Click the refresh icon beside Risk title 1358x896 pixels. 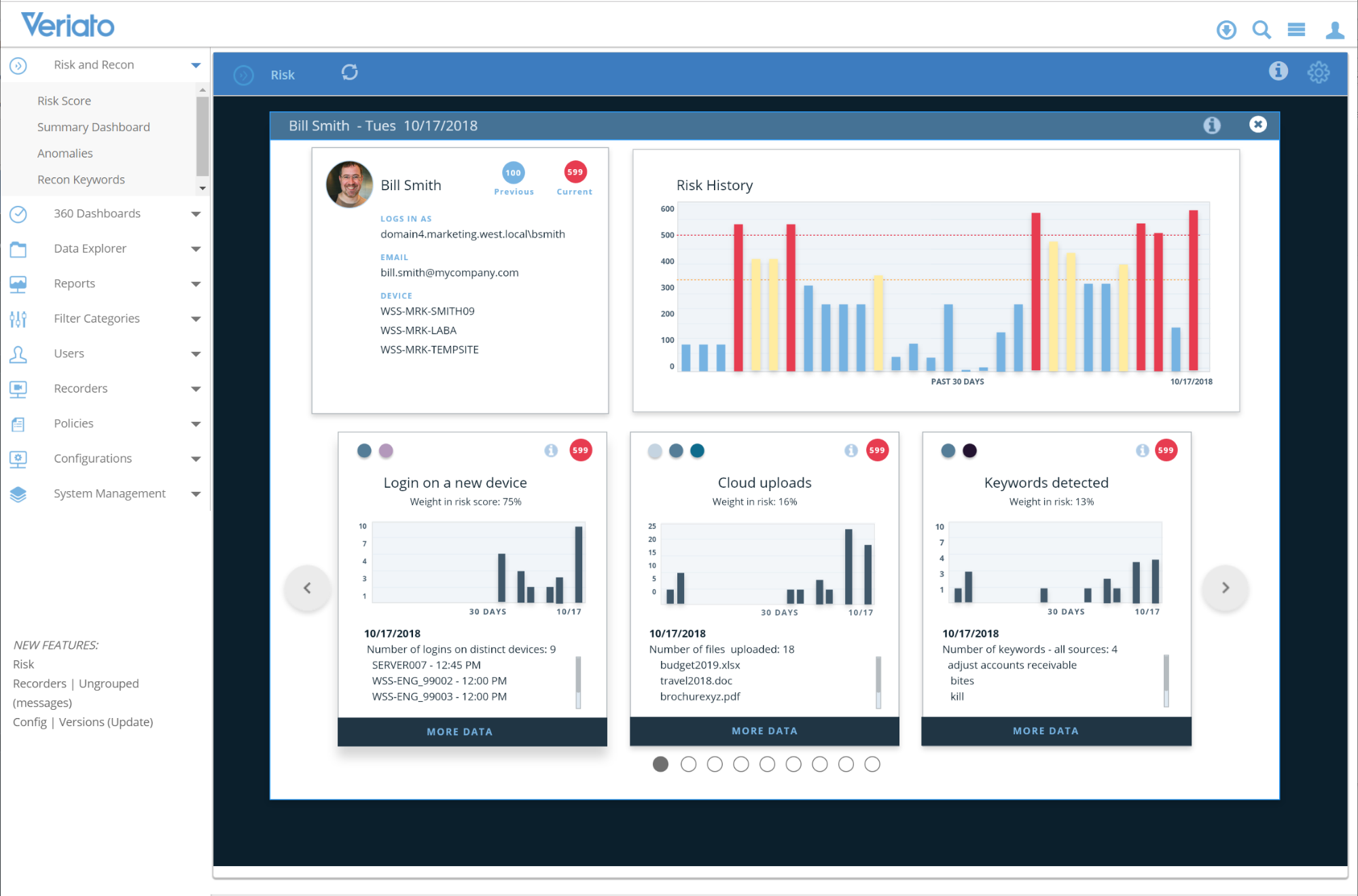pos(349,73)
